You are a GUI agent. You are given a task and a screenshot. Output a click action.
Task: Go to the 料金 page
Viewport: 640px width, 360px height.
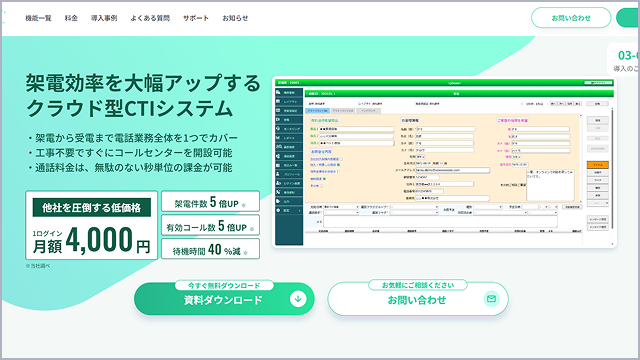coord(71,18)
